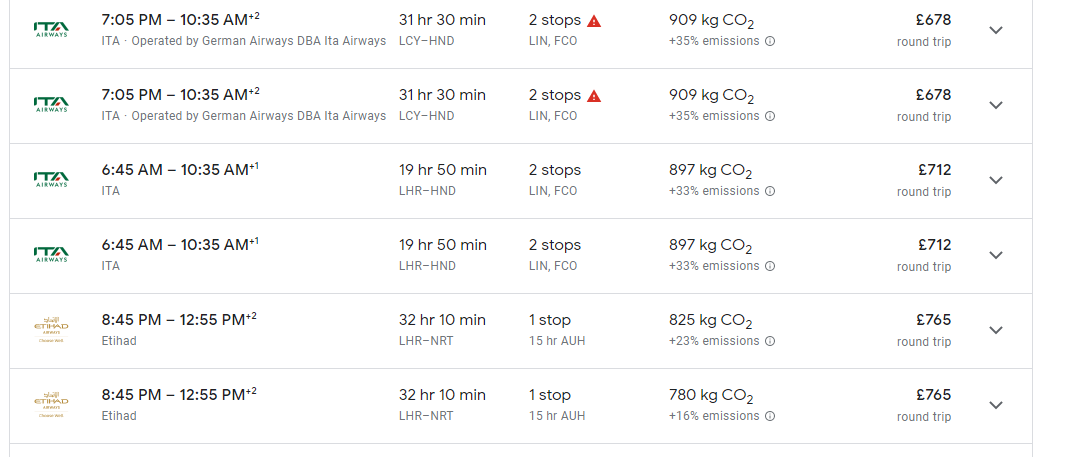Click the info icon beside +16% emissions

(x=770, y=416)
